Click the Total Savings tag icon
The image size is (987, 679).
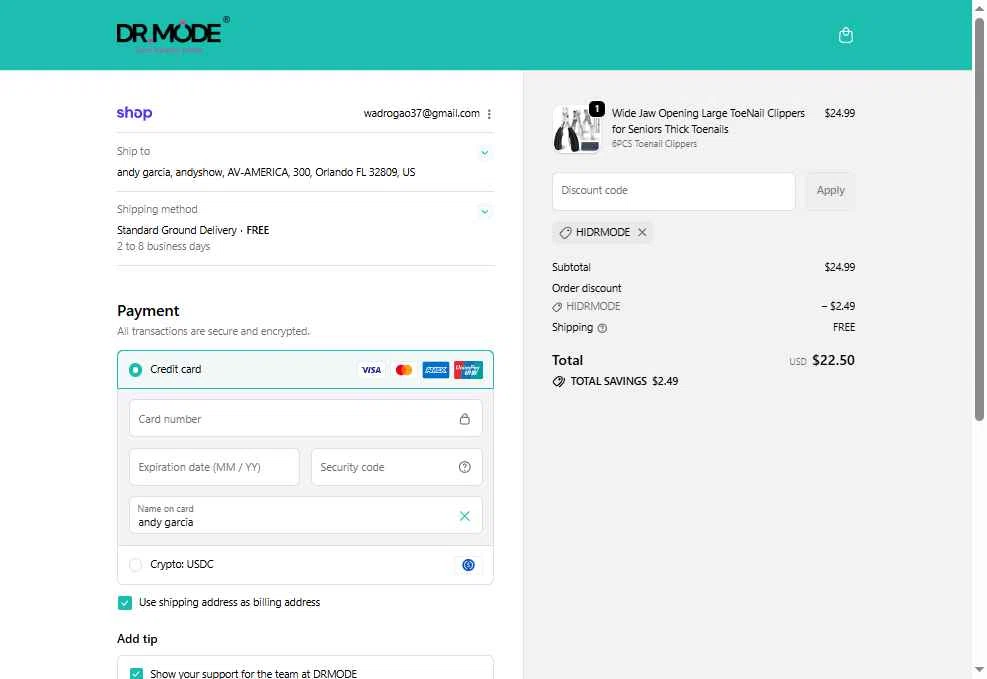pyautogui.click(x=558, y=381)
